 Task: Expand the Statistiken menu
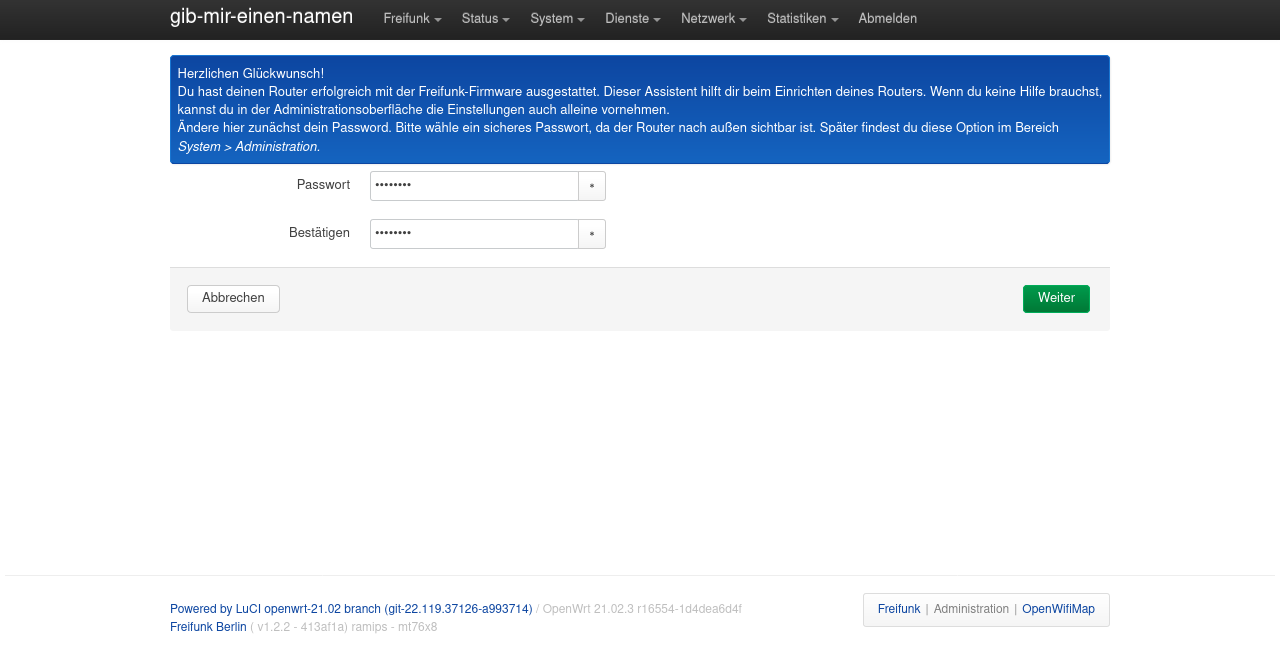pos(802,19)
